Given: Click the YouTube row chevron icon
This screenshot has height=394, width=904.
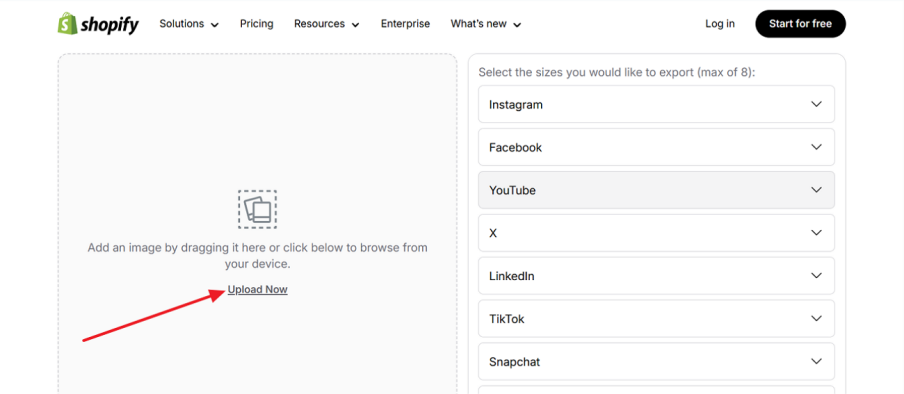Looking at the screenshot, I should 816,190.
